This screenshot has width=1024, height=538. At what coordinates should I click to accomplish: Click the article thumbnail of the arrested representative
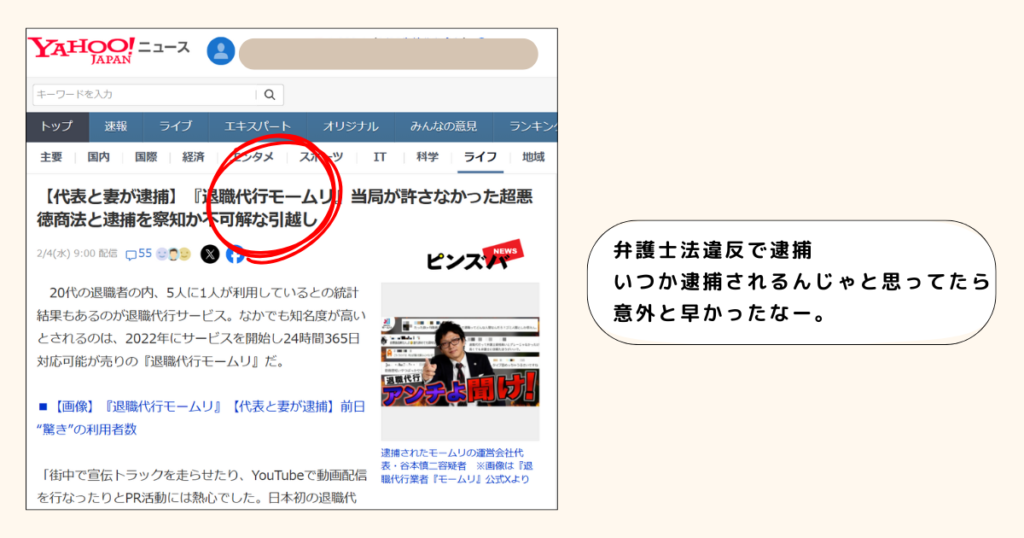(460, 361)
